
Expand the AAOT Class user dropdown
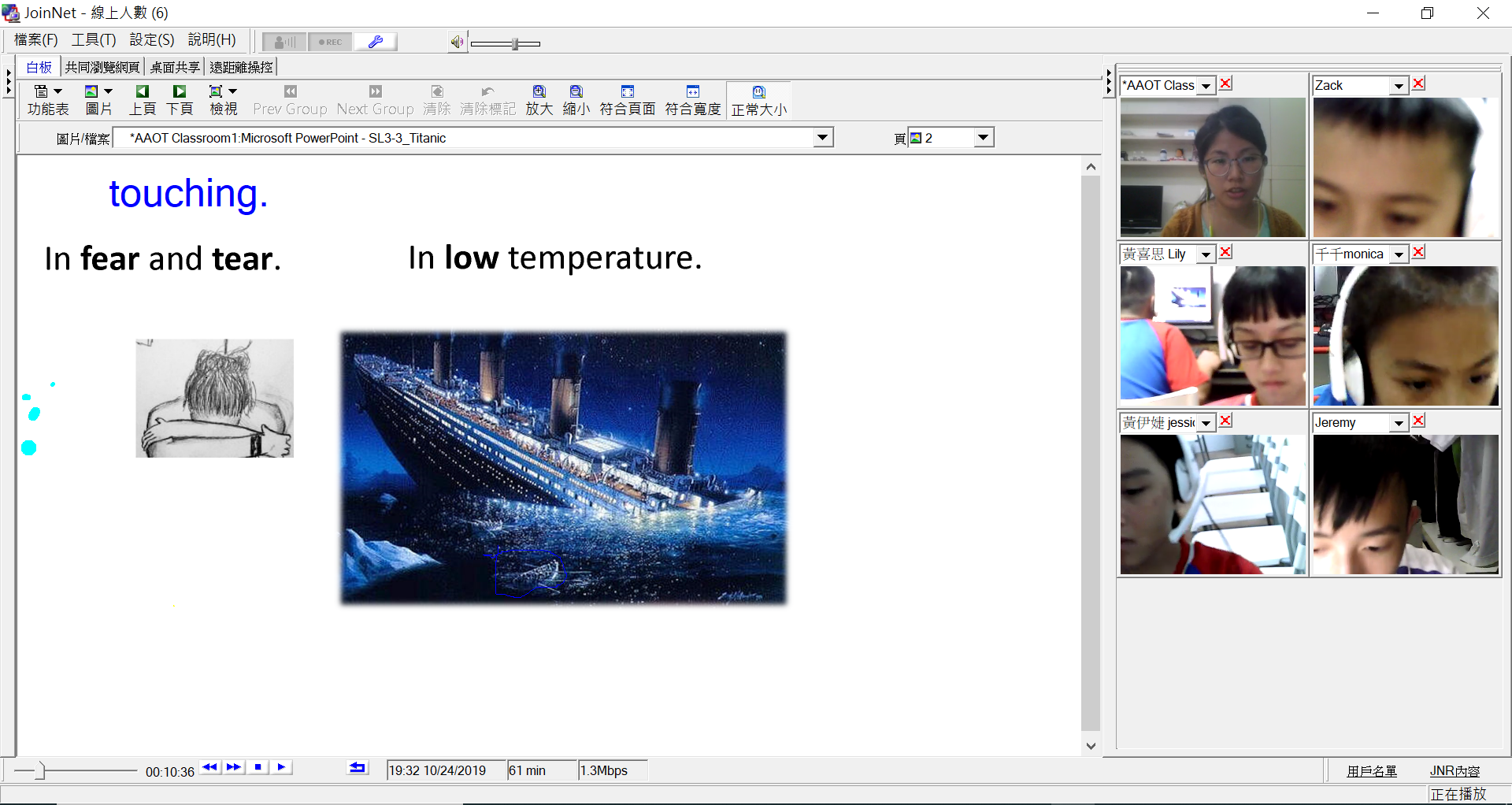point(1206,86)
